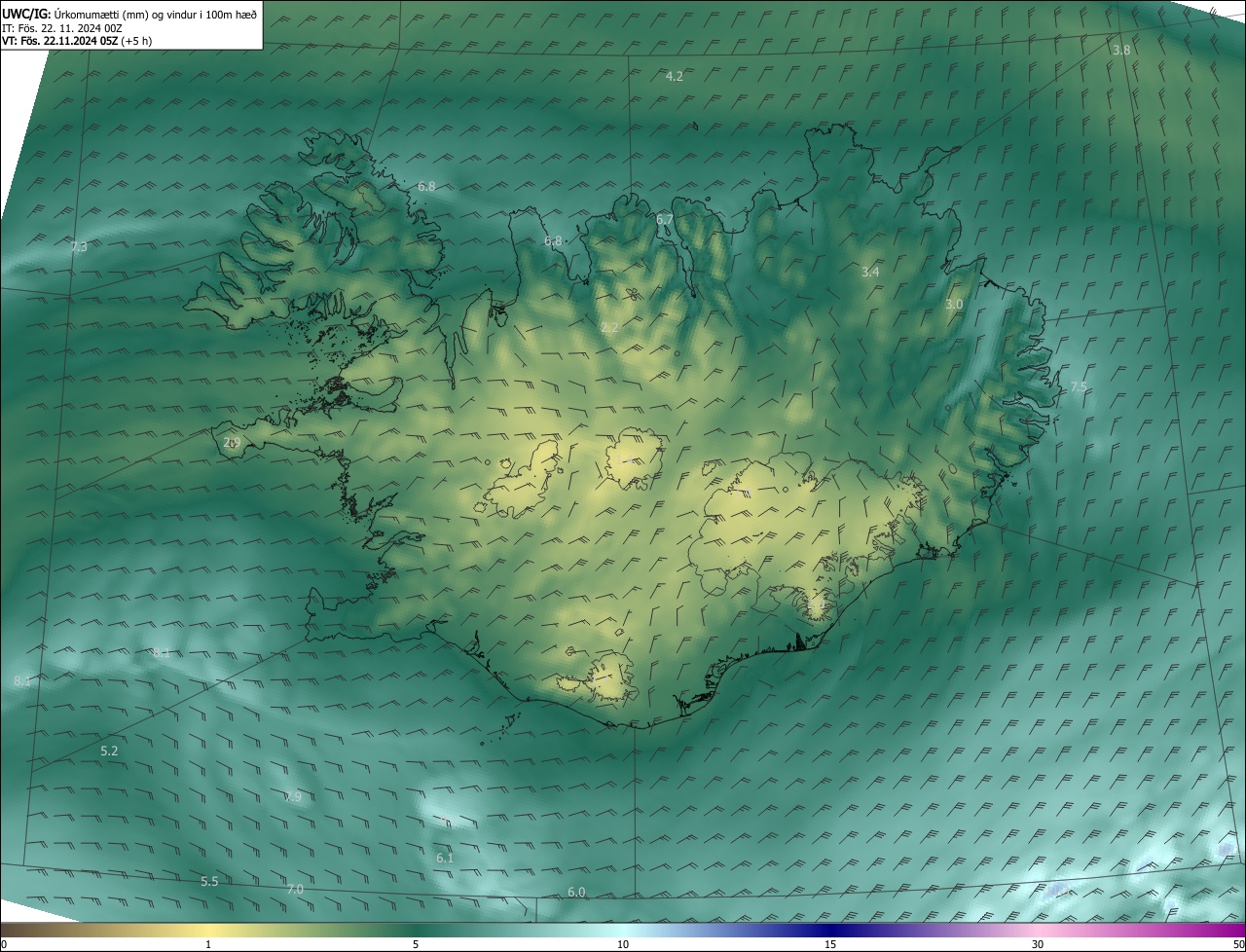Select the 3.0 value label
Screen dimensions: 1246x952
(954, 305)
